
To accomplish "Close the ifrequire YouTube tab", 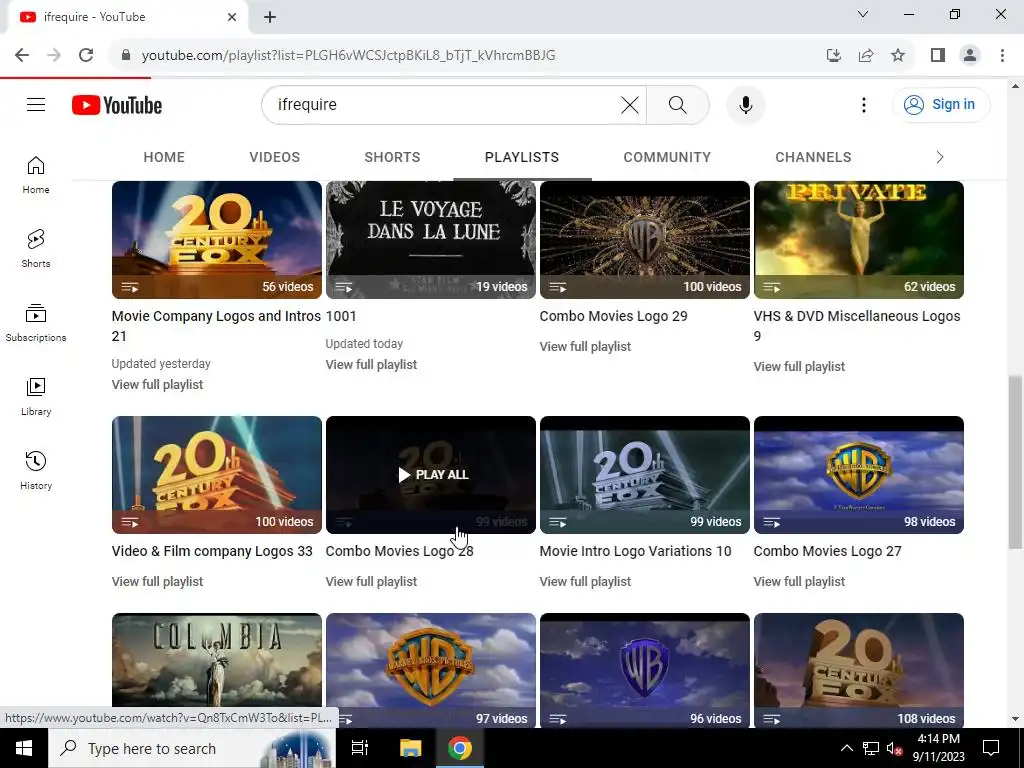I will [232, 17].
